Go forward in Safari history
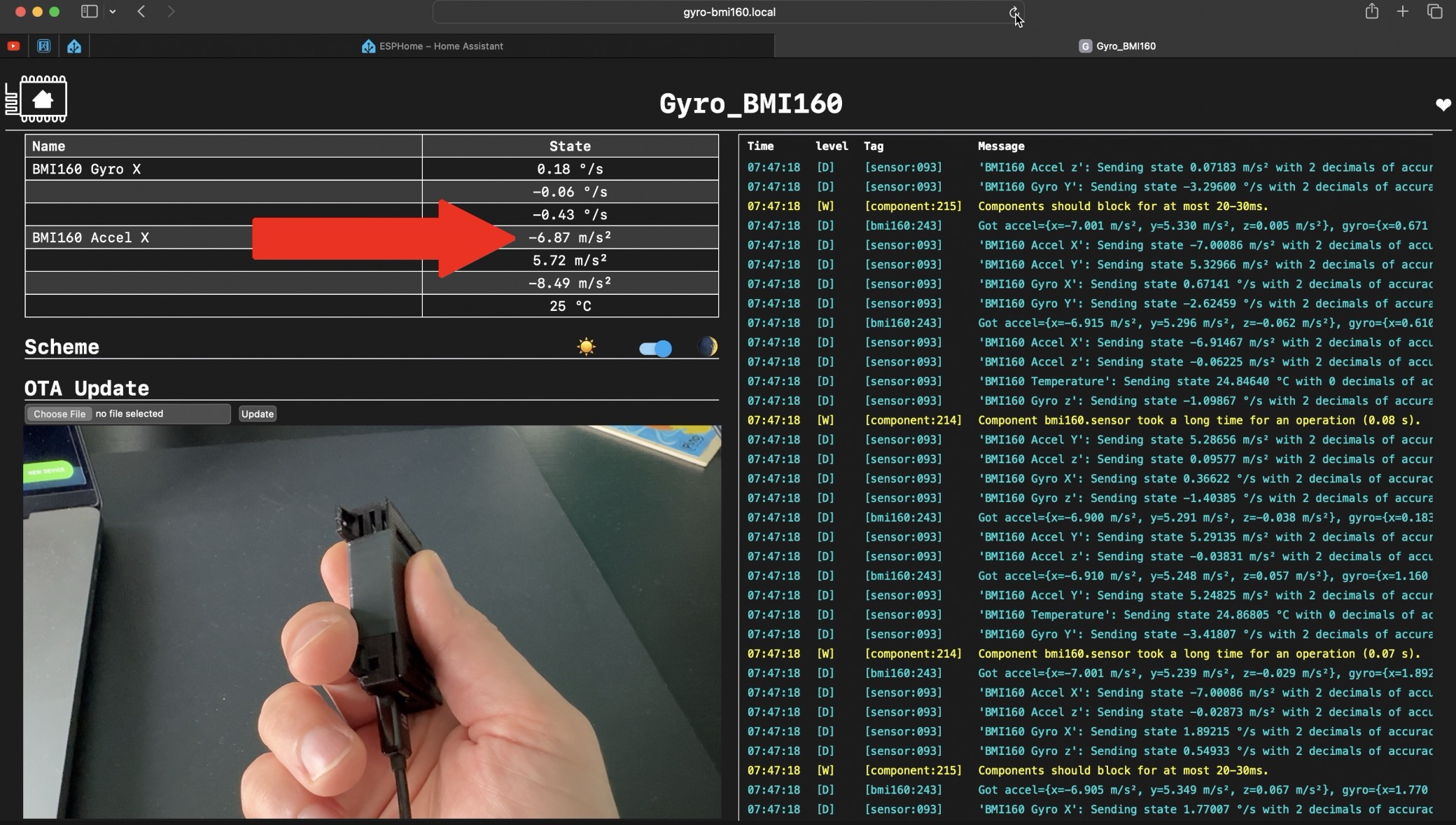Viewport: 1456px width, 825px height. (171, 11)
